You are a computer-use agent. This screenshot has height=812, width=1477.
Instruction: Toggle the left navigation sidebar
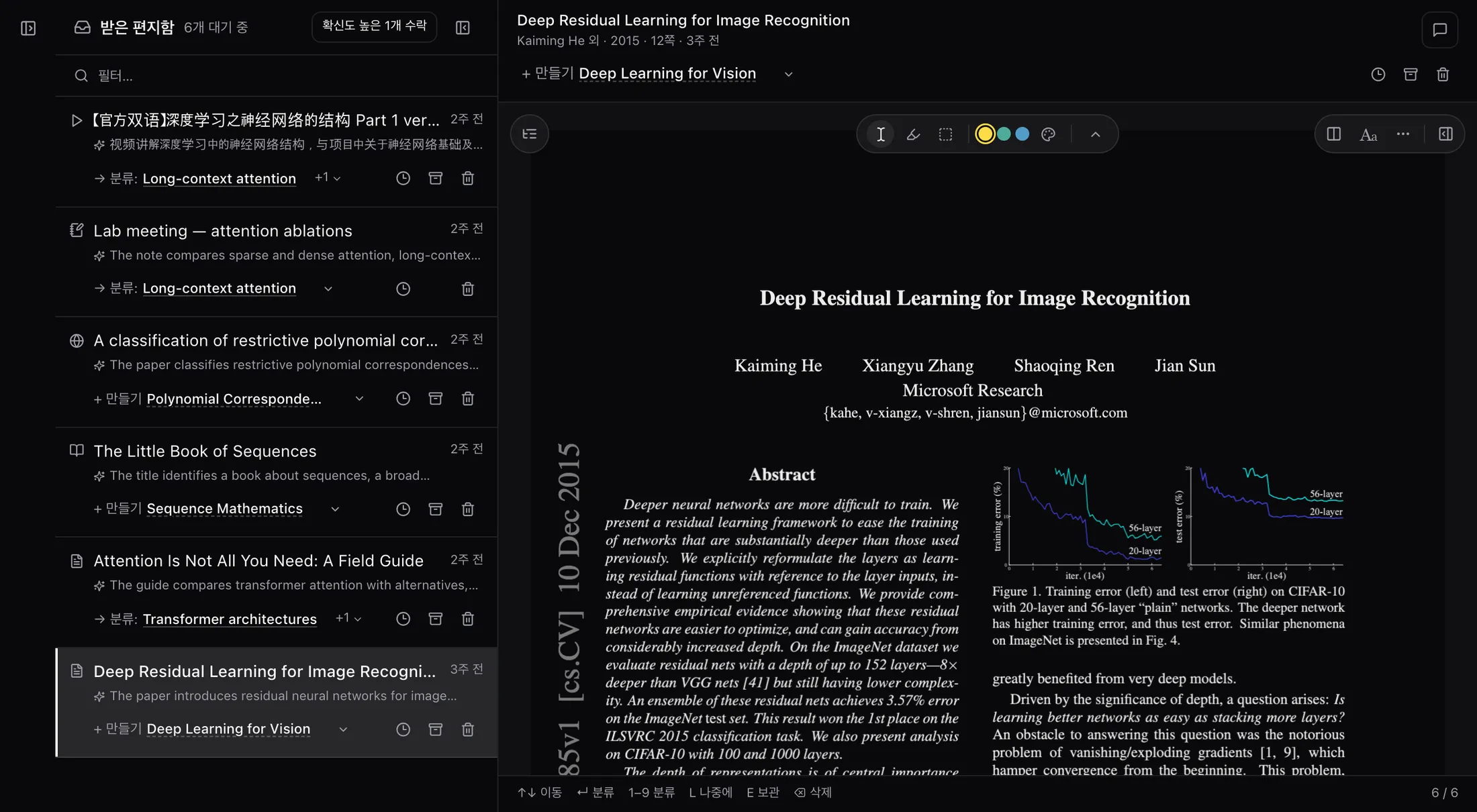tap(28, 28)
